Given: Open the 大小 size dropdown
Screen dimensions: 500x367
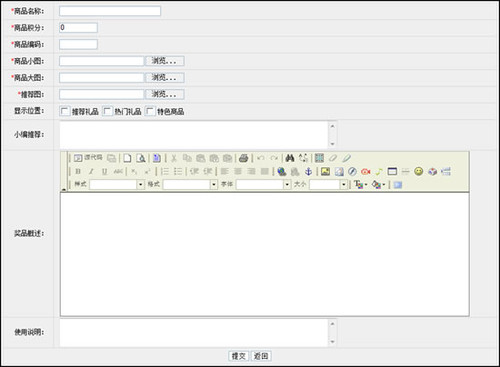Looking at the screenshot, I should tap(329, 184).
